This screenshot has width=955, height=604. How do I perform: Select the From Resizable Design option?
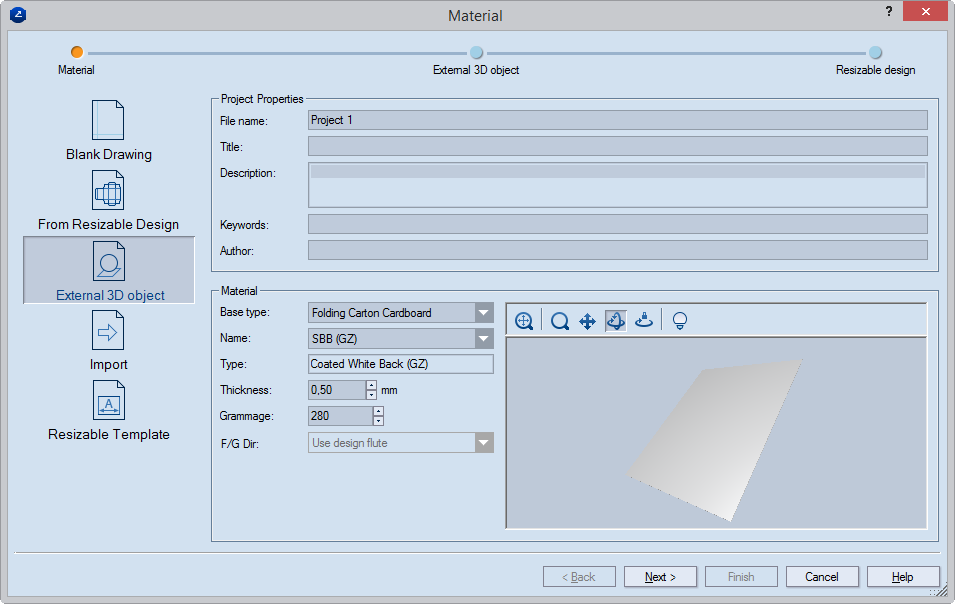(108, 190)
